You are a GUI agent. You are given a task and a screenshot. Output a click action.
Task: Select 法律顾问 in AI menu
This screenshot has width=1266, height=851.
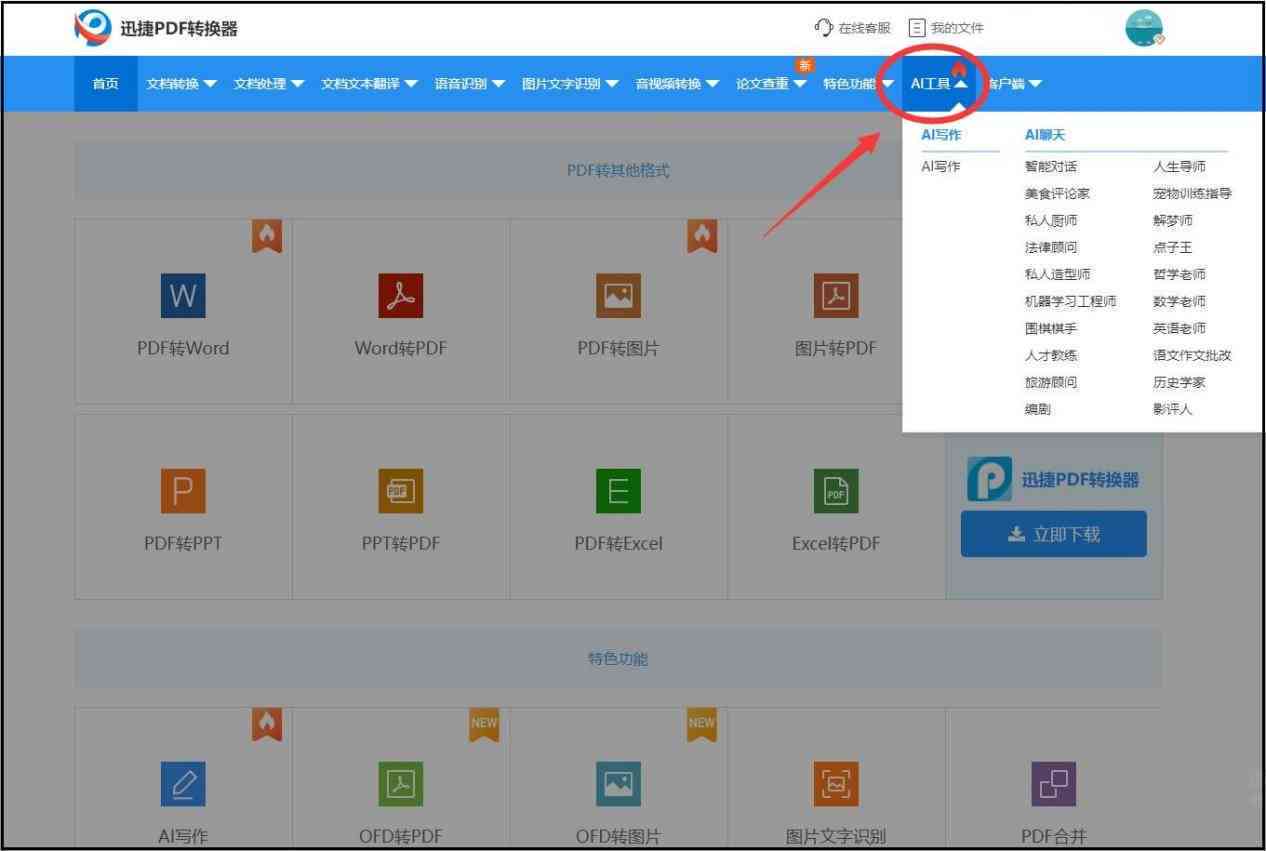click(x=1051, y=248)
